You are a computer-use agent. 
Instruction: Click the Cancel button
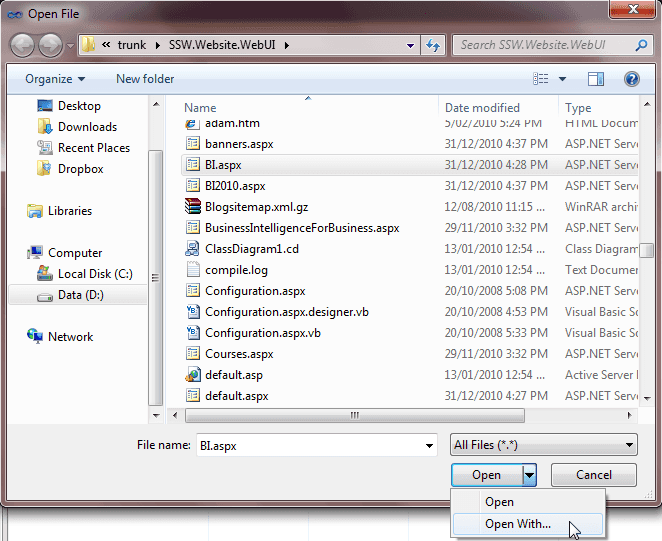click(x=593, y=475)
